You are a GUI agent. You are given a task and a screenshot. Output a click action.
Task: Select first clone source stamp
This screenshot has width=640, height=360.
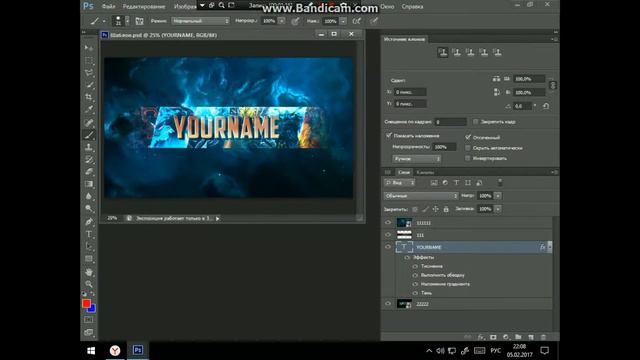coord(443,52)
